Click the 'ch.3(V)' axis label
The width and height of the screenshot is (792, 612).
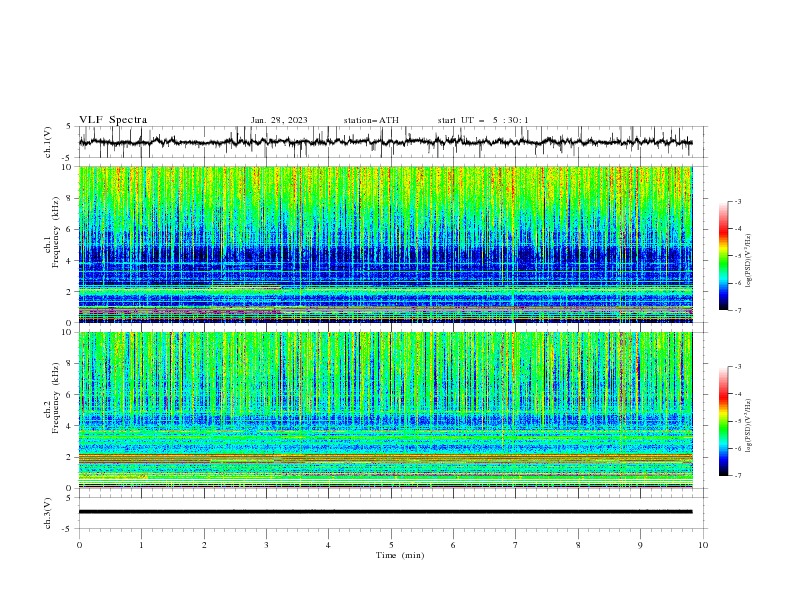pos(48,513)
